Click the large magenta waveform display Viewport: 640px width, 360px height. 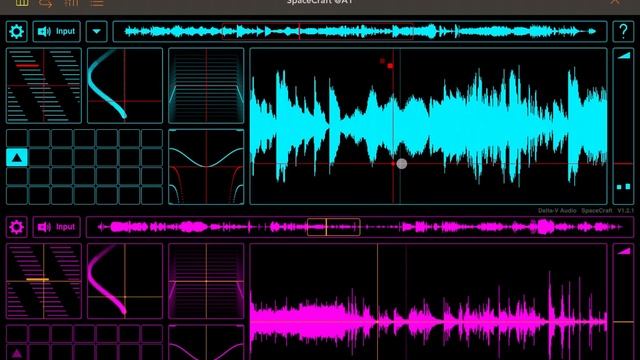tap(428, 302)
